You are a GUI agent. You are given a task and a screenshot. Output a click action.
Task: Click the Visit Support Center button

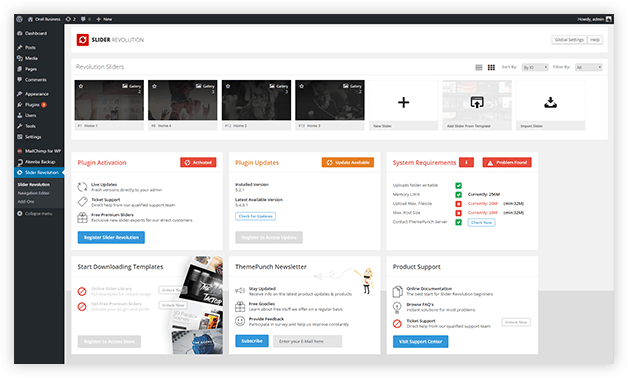point(420,341)
